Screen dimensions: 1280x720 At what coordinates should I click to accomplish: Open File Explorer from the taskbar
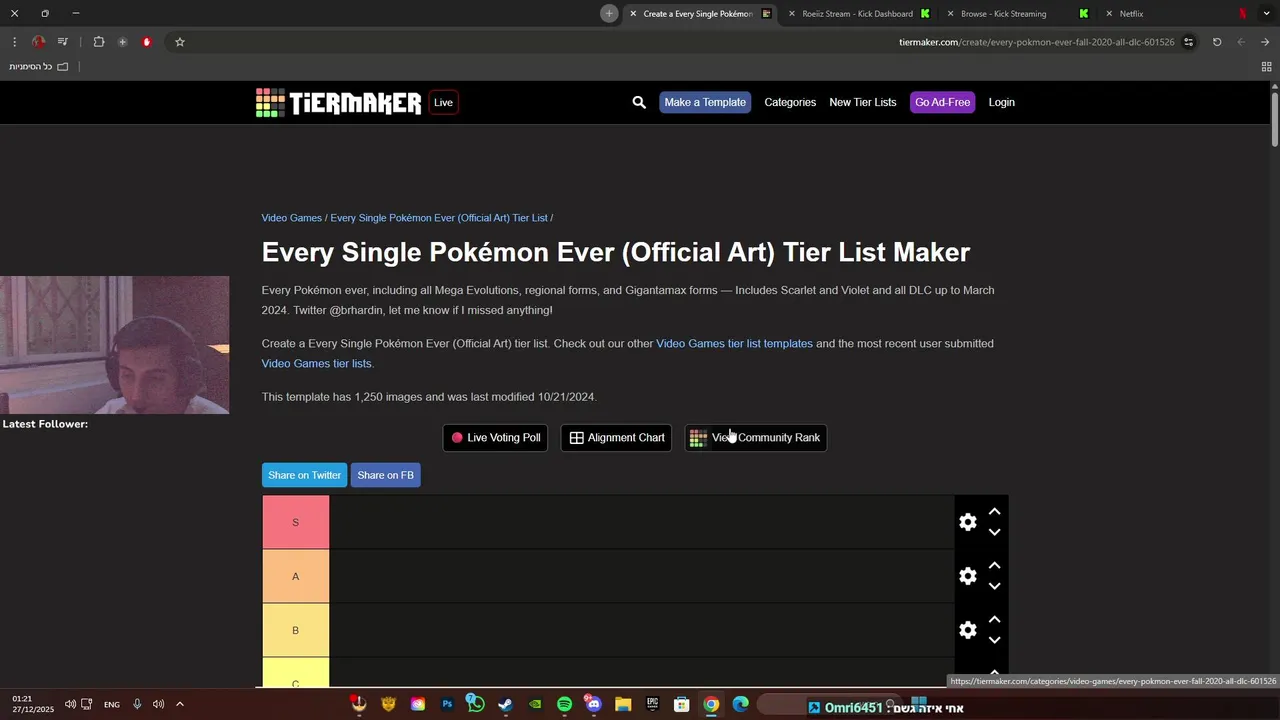[623, 704]
